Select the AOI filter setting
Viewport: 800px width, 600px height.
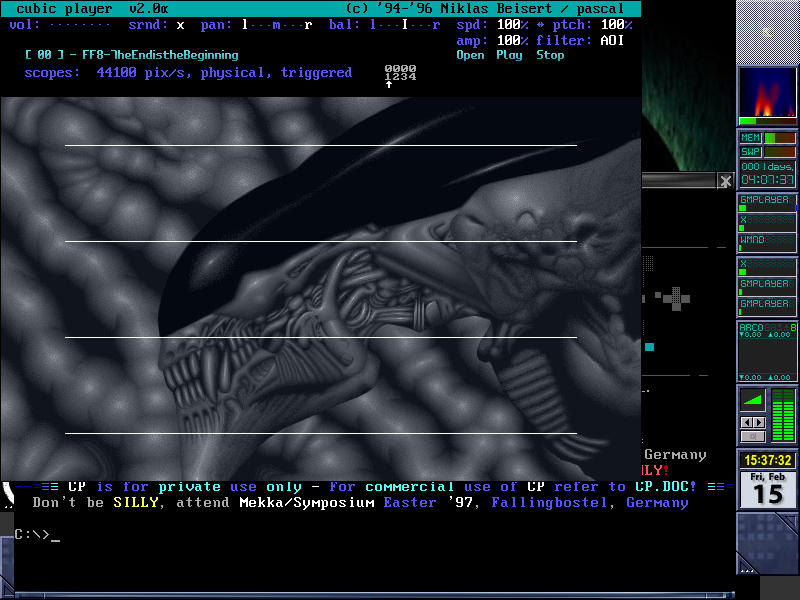611,40
